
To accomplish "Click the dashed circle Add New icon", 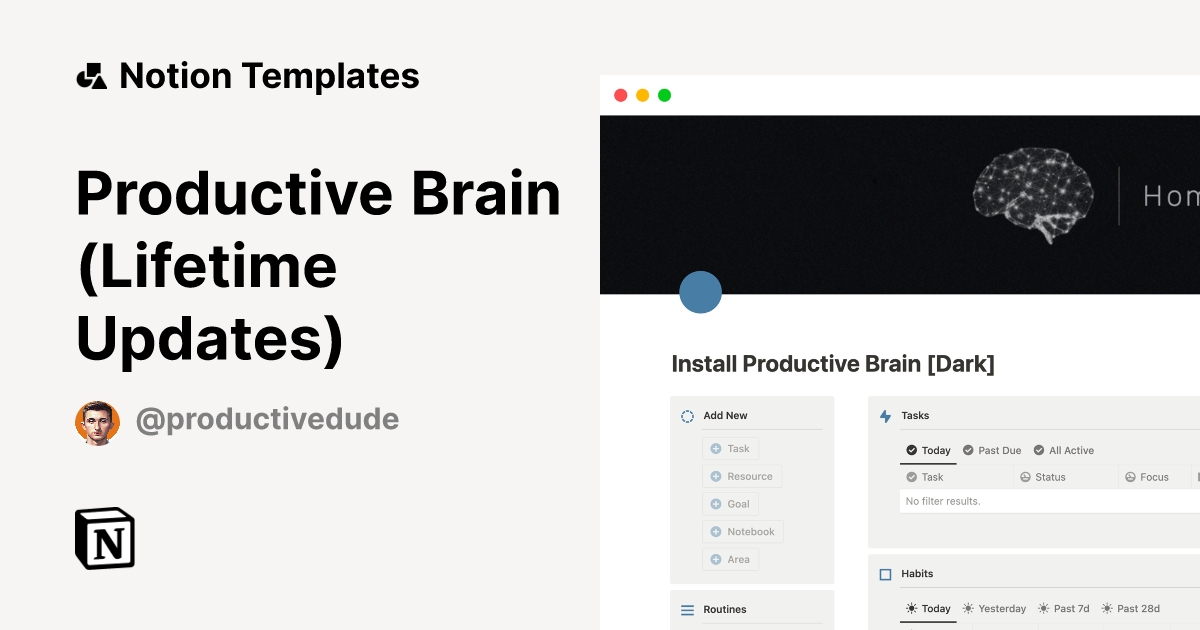I will tap(687, 415).
